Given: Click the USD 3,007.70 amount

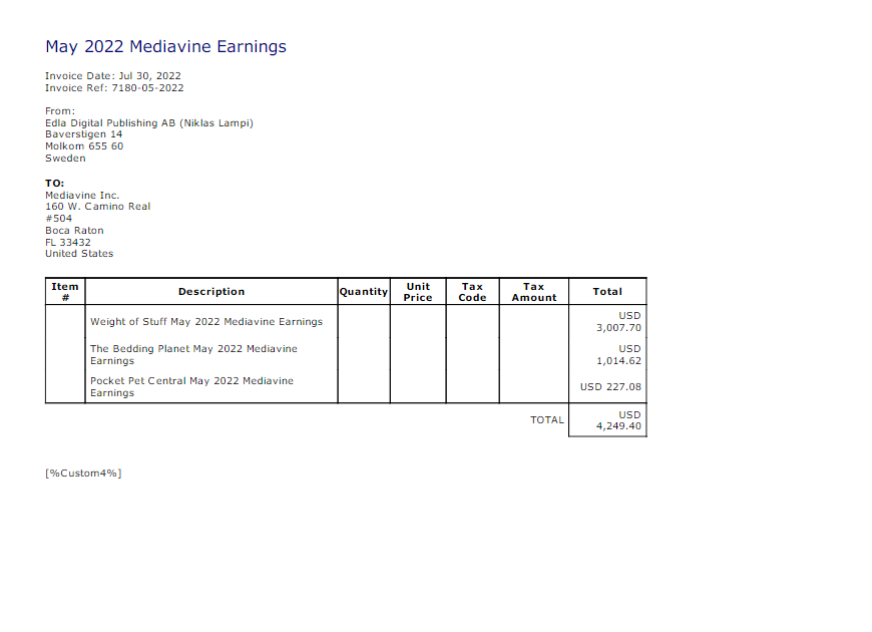Looking at the screenshot, I should click(x=619, y=322).
